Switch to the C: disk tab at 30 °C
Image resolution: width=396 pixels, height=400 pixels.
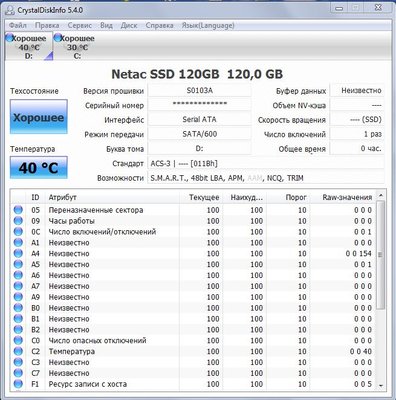point(77,46)
